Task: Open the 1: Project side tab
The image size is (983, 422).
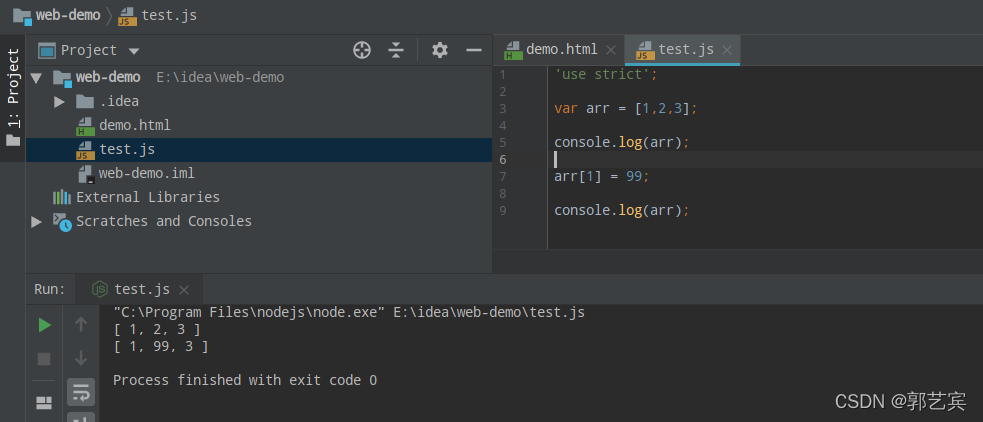Action: (13, 97)
